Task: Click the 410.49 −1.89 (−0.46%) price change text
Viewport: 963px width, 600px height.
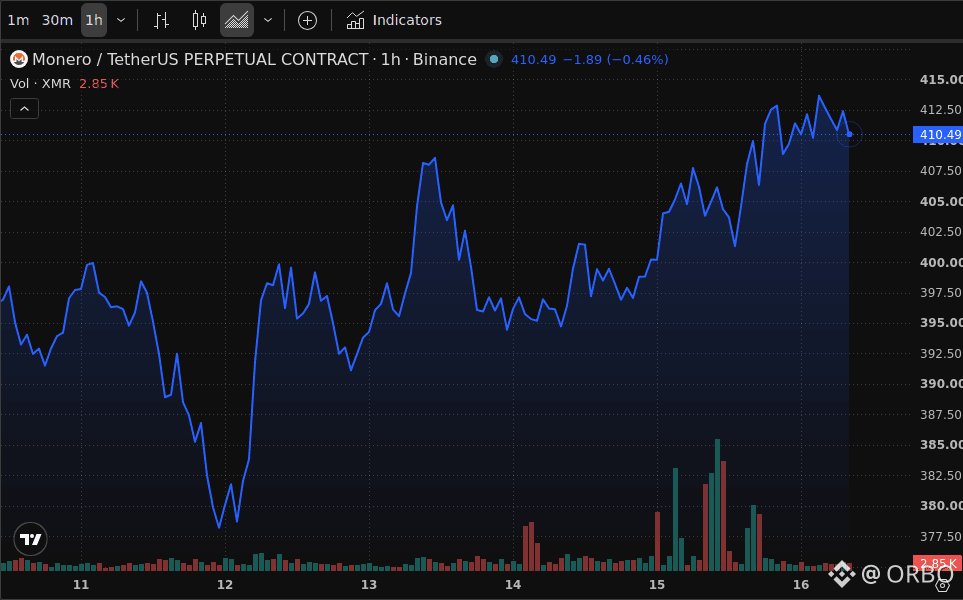Action: 590,60
